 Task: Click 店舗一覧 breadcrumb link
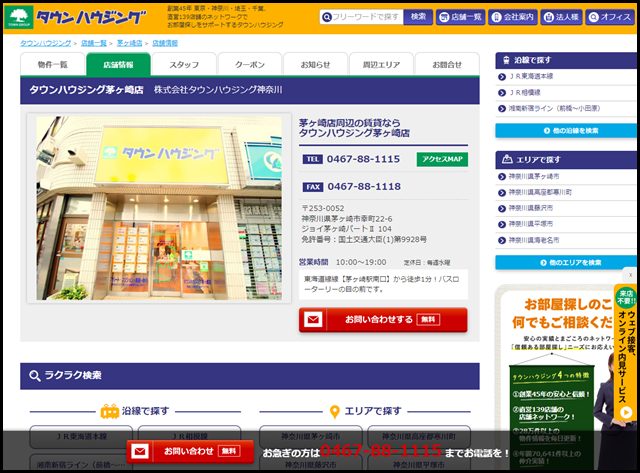click(94, 43)
